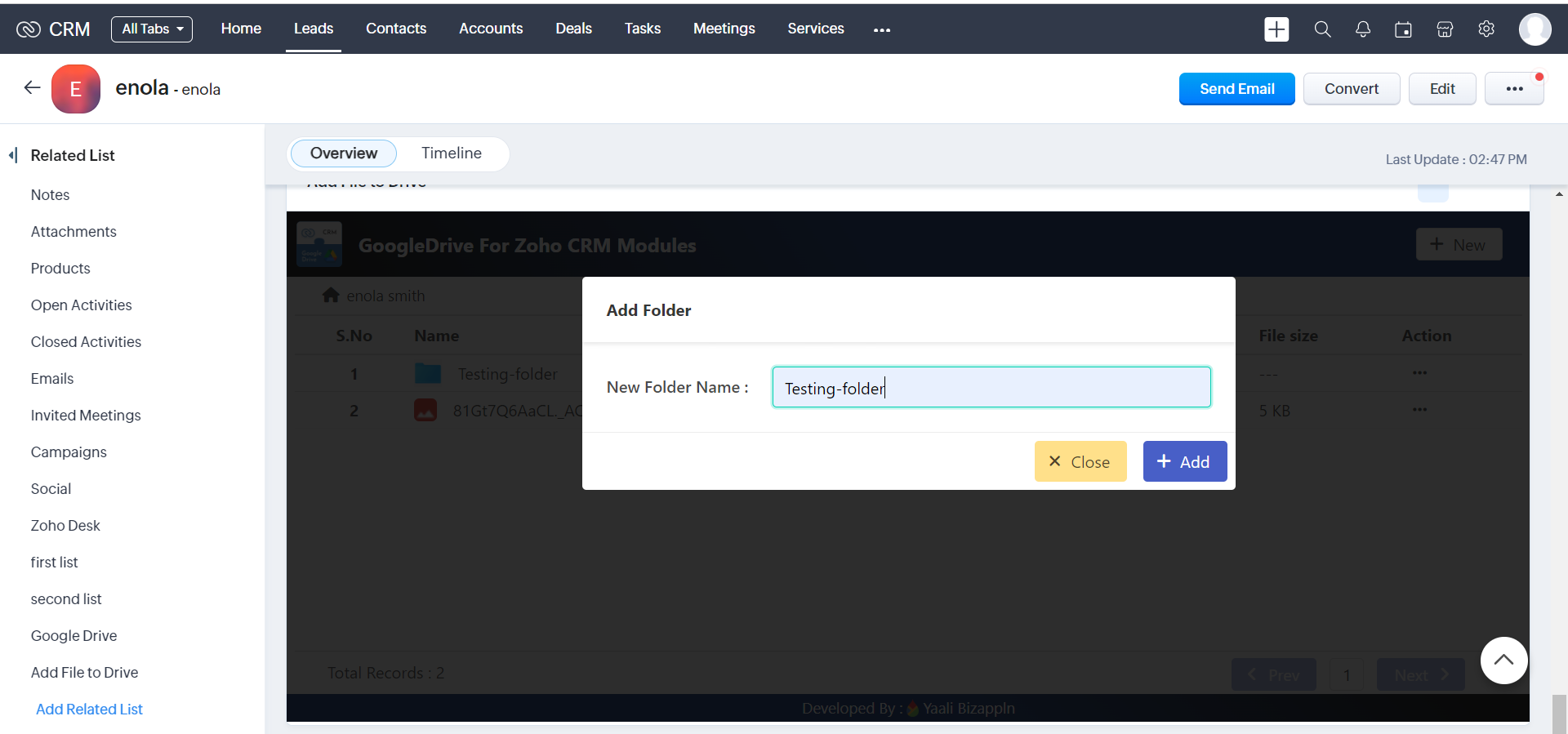Click the Add button in dialog
This screenshot has width=1568, height=734.
(1184, 461)
